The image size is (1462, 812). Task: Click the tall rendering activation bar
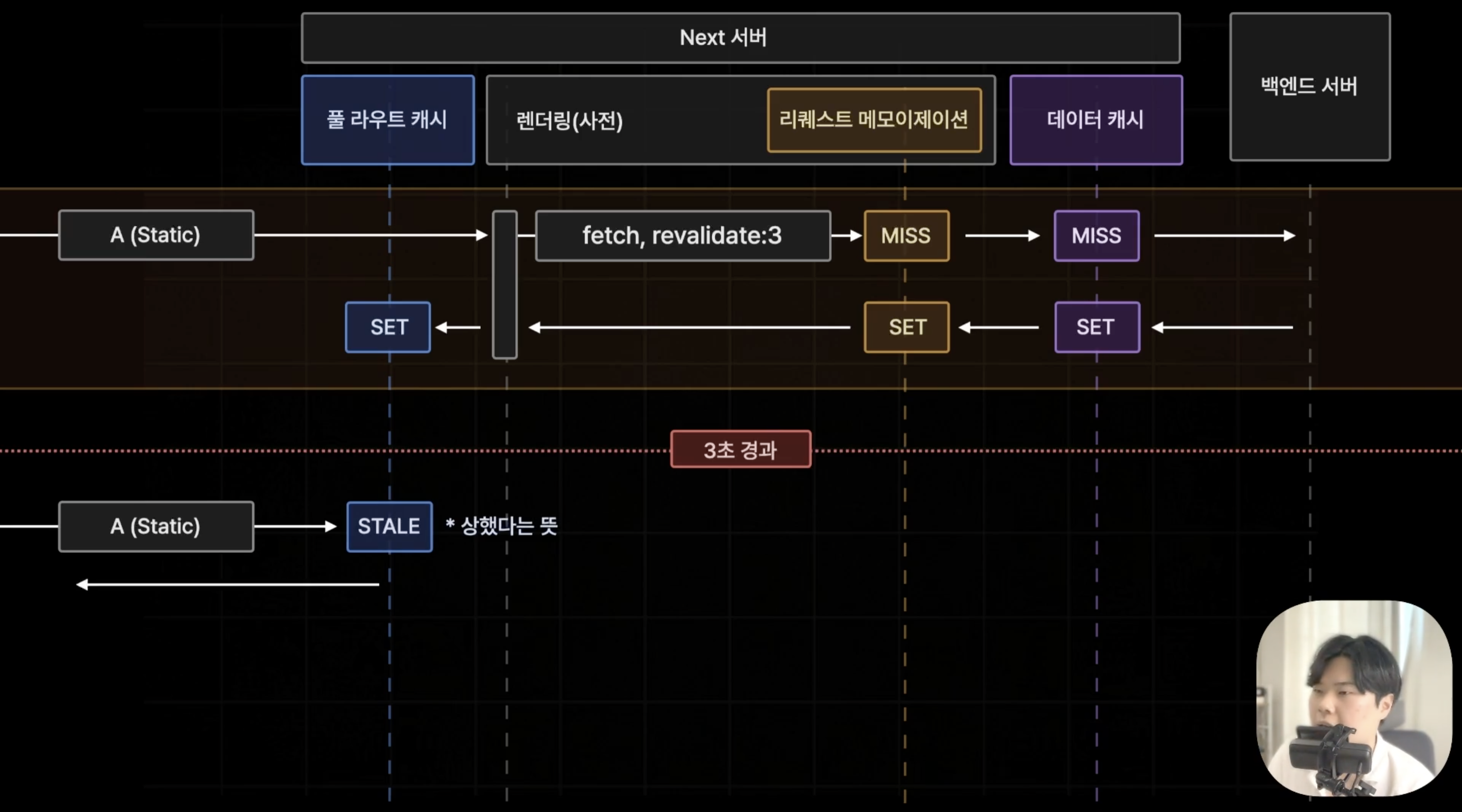[505, 285]
